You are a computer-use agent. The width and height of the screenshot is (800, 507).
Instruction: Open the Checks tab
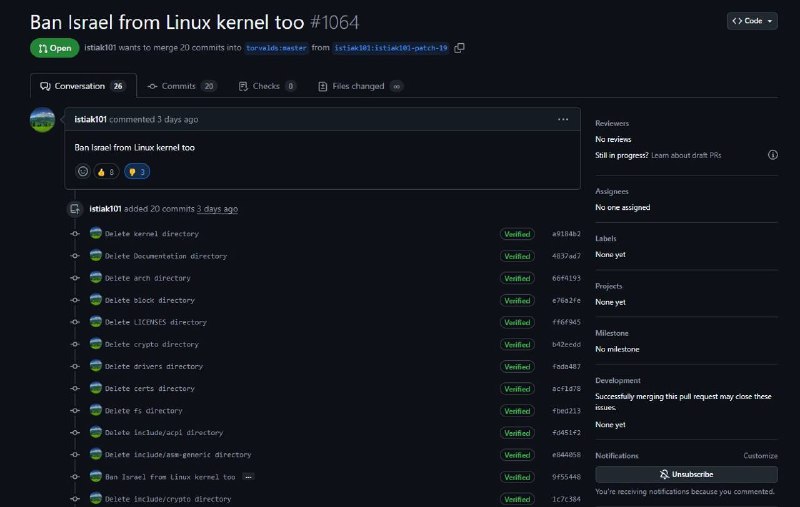click(267, 86)
